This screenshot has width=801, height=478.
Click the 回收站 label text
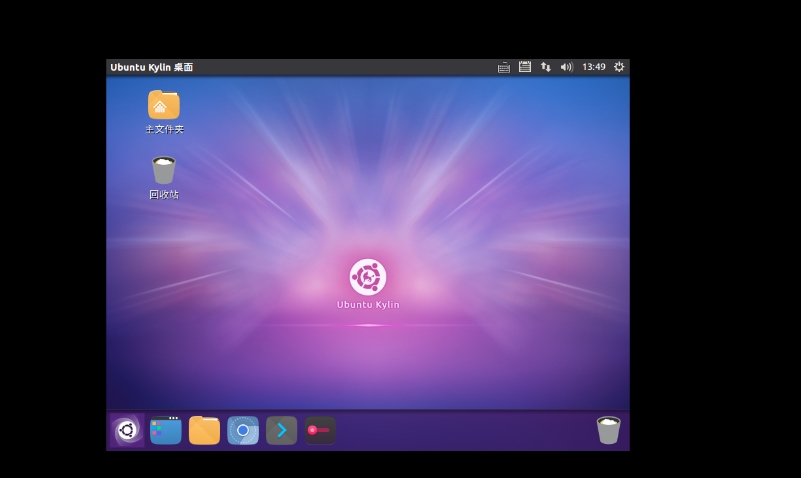point(164,195)
